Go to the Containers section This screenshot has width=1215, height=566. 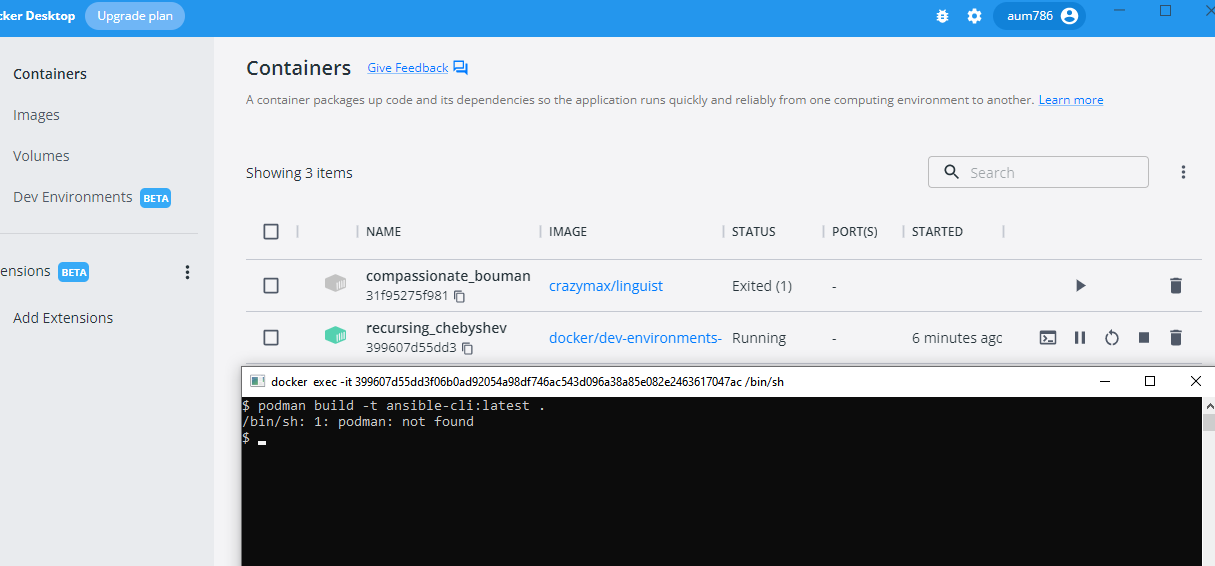(x=50, y=74)
